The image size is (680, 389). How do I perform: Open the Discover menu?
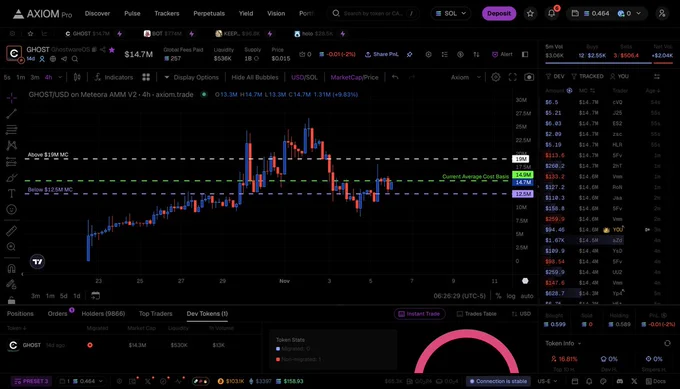tap(98, 13)
